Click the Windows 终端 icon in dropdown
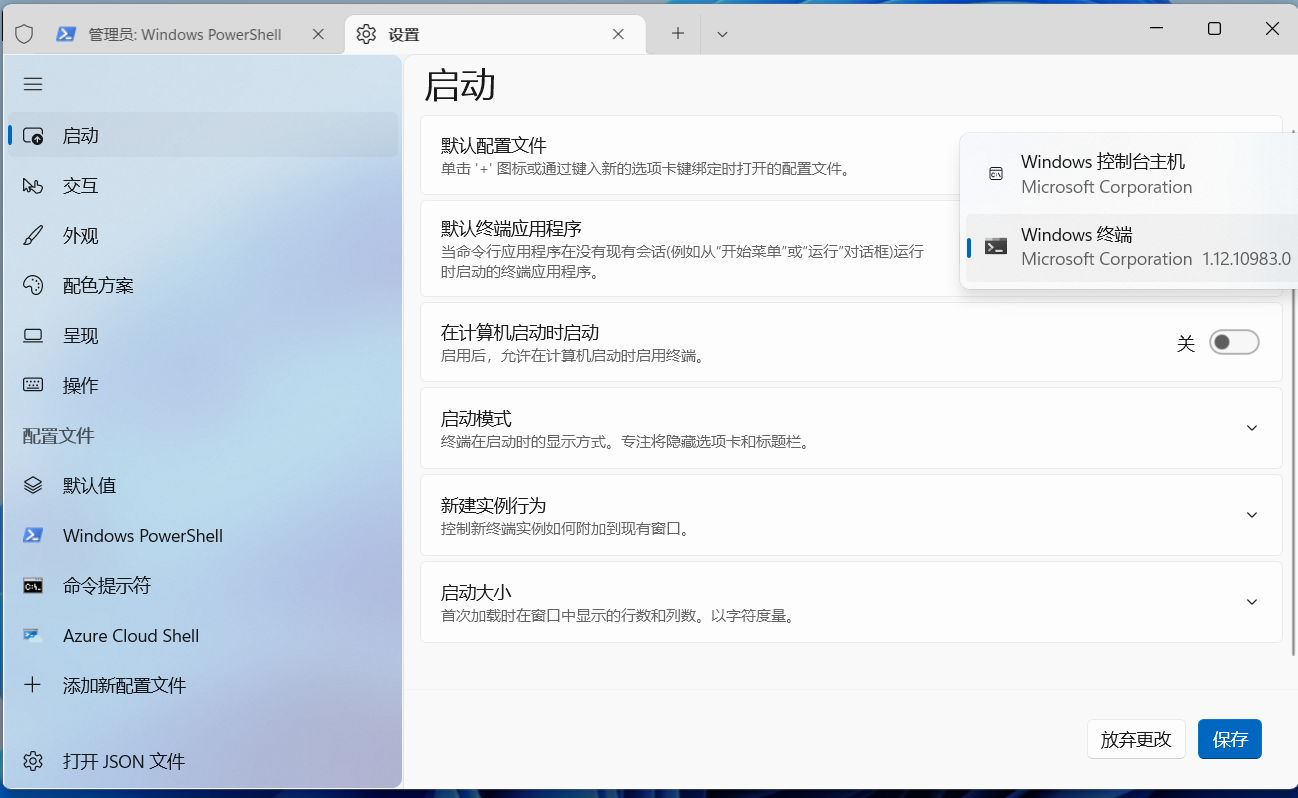The image size is (1298, 798). tap(996, 246)
